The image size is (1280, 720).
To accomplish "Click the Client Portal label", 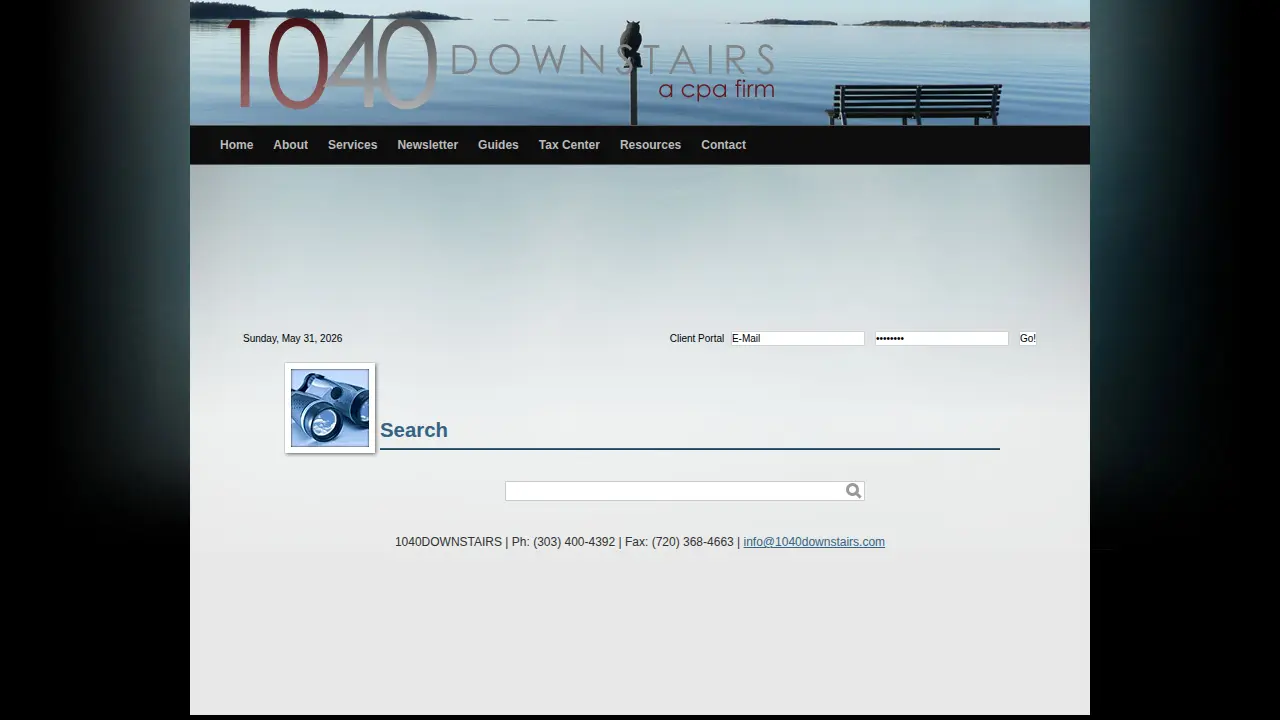I will 697,339.
